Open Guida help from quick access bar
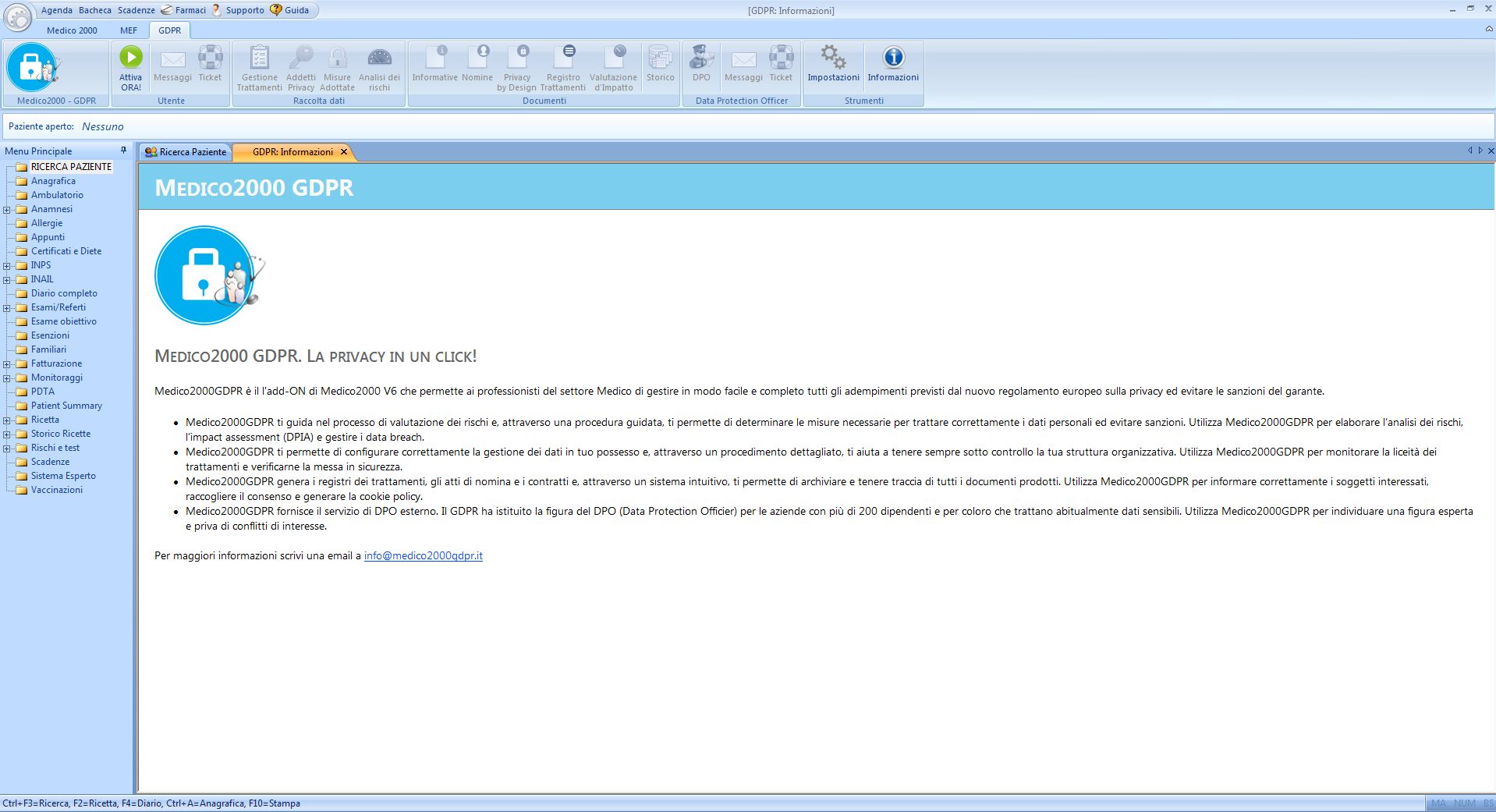1496x812 pixels. tap(290, 10)
